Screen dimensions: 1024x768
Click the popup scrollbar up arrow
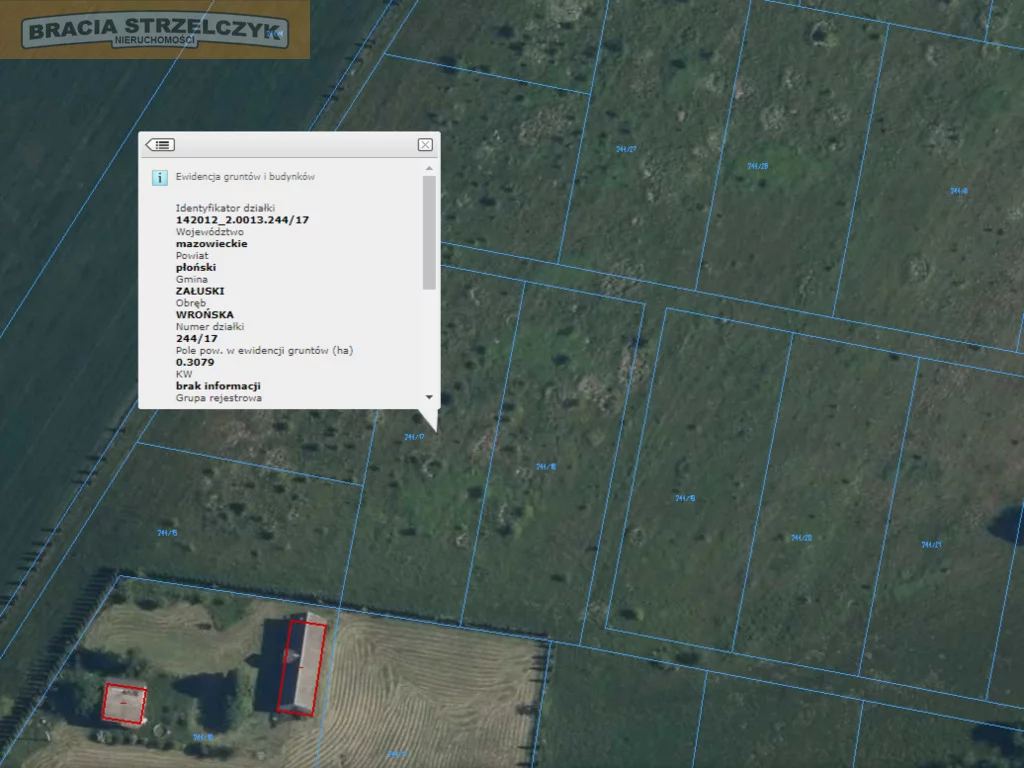coord(430,168)
